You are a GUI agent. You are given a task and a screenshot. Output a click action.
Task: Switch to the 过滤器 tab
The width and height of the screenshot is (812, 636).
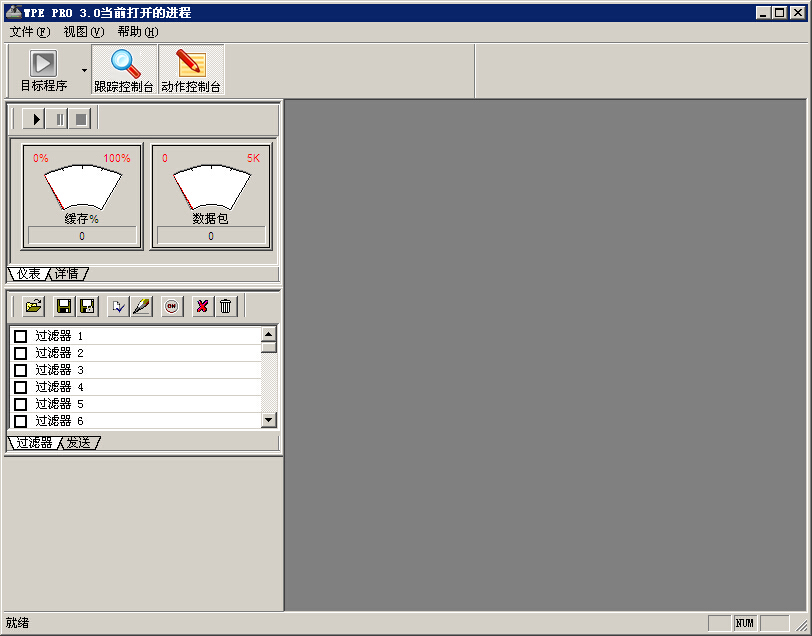(34, 443)
